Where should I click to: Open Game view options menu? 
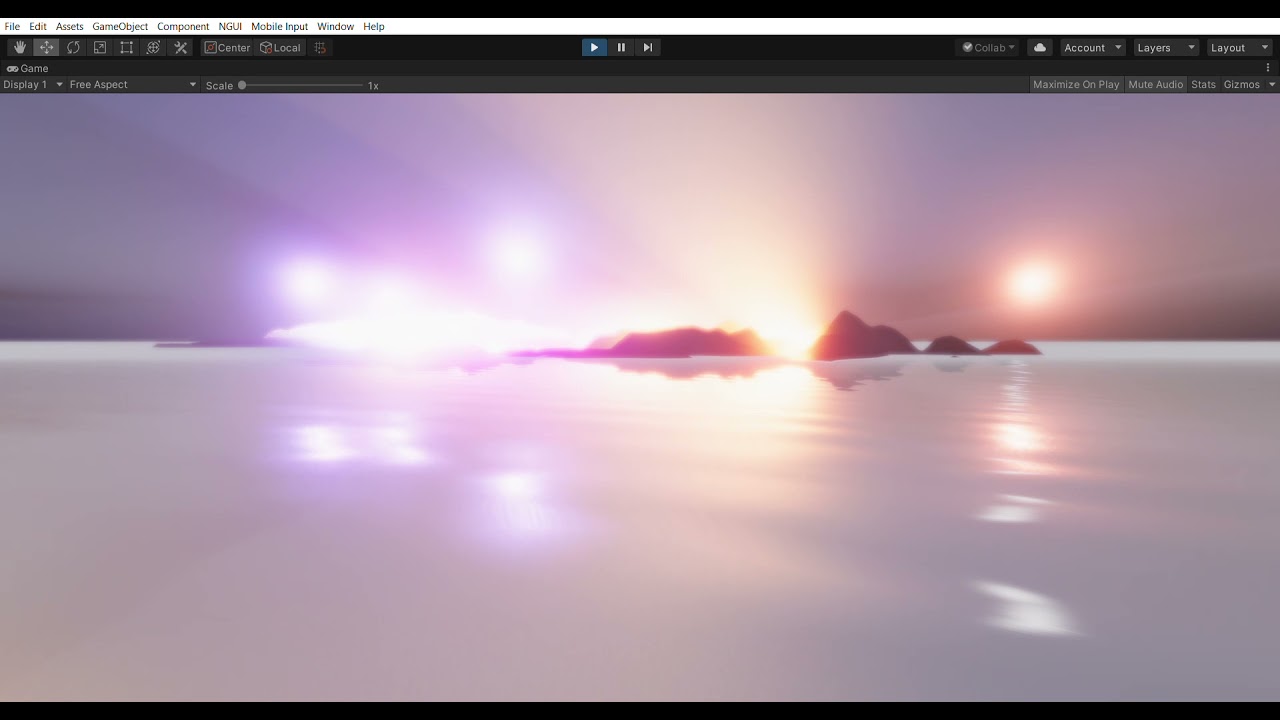[x=1268, y=68]
